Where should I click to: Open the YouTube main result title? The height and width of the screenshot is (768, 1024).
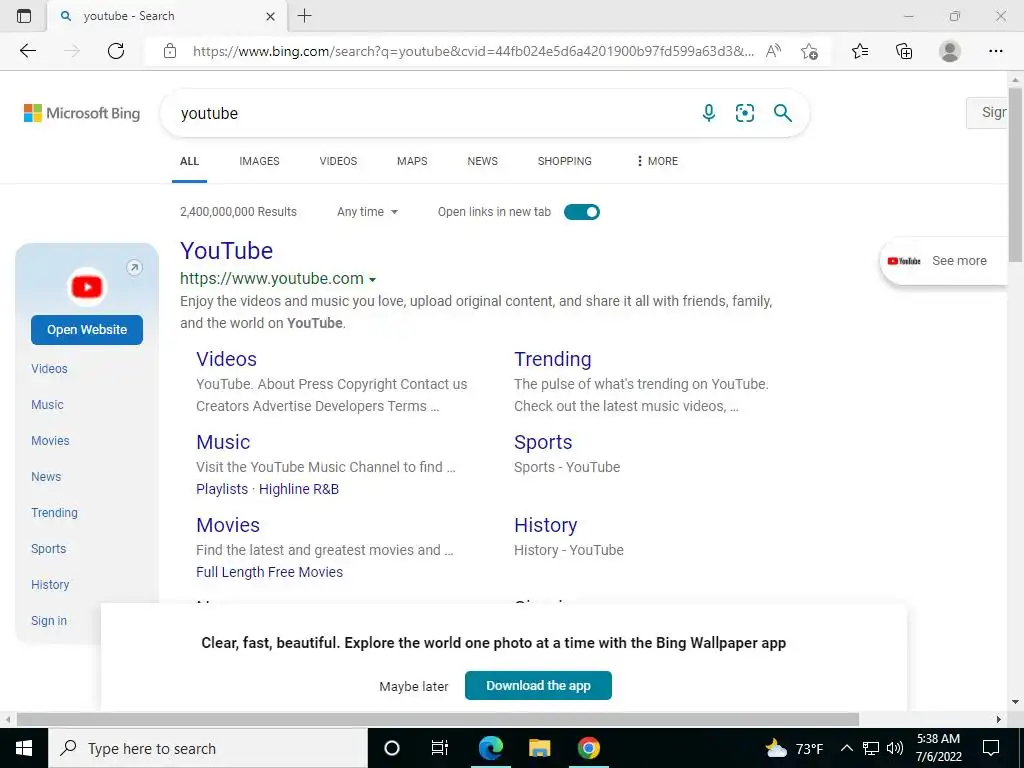pyautogui.click(x=227, y=251)
